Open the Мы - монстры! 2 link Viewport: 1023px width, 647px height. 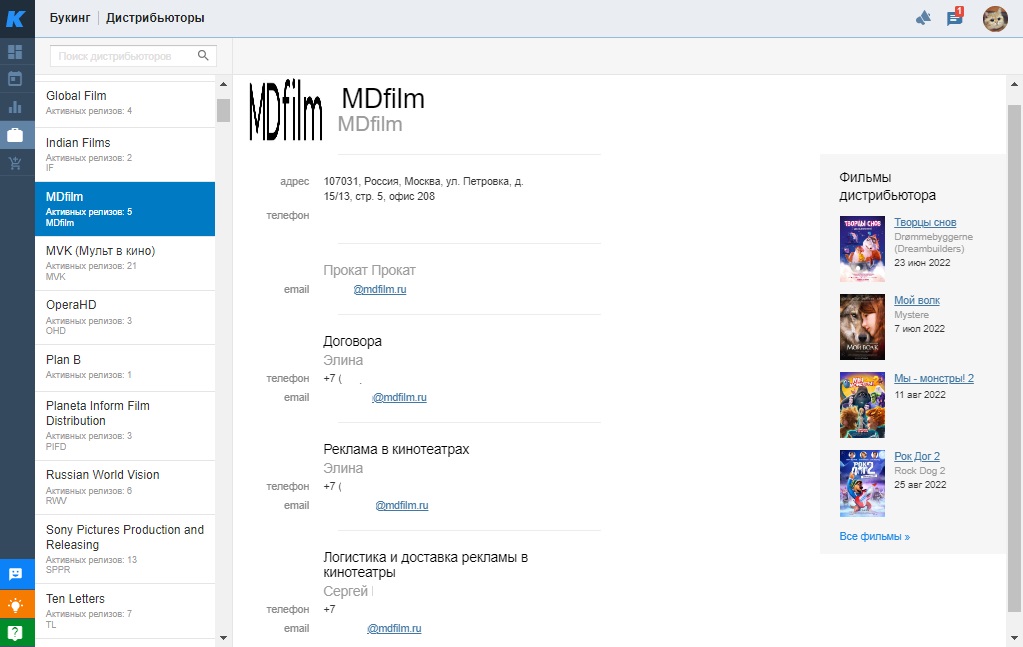pos(934,378)
